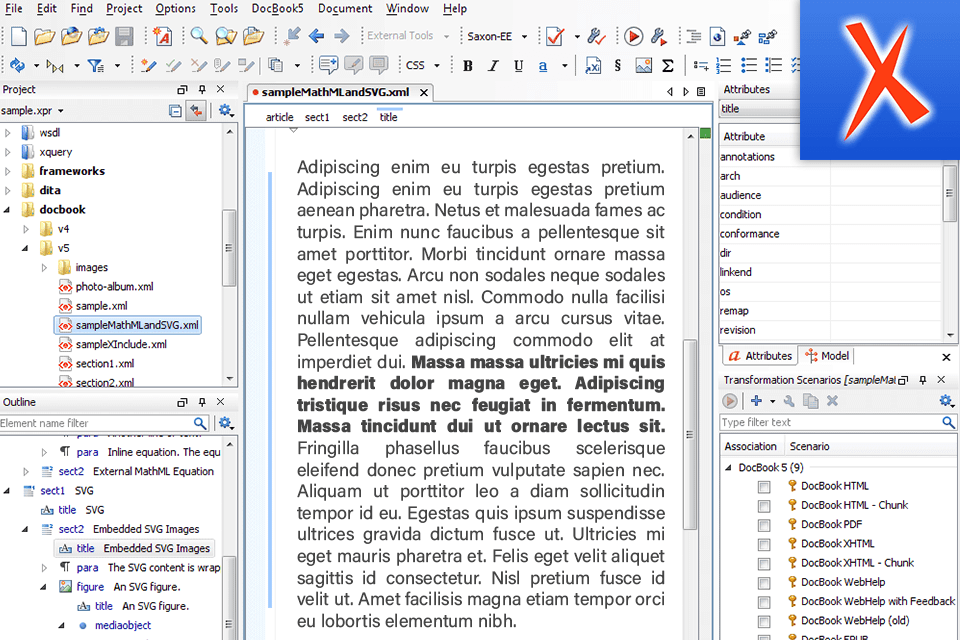
Task: Click the Italic formatting icon
Action: [492, 66]
